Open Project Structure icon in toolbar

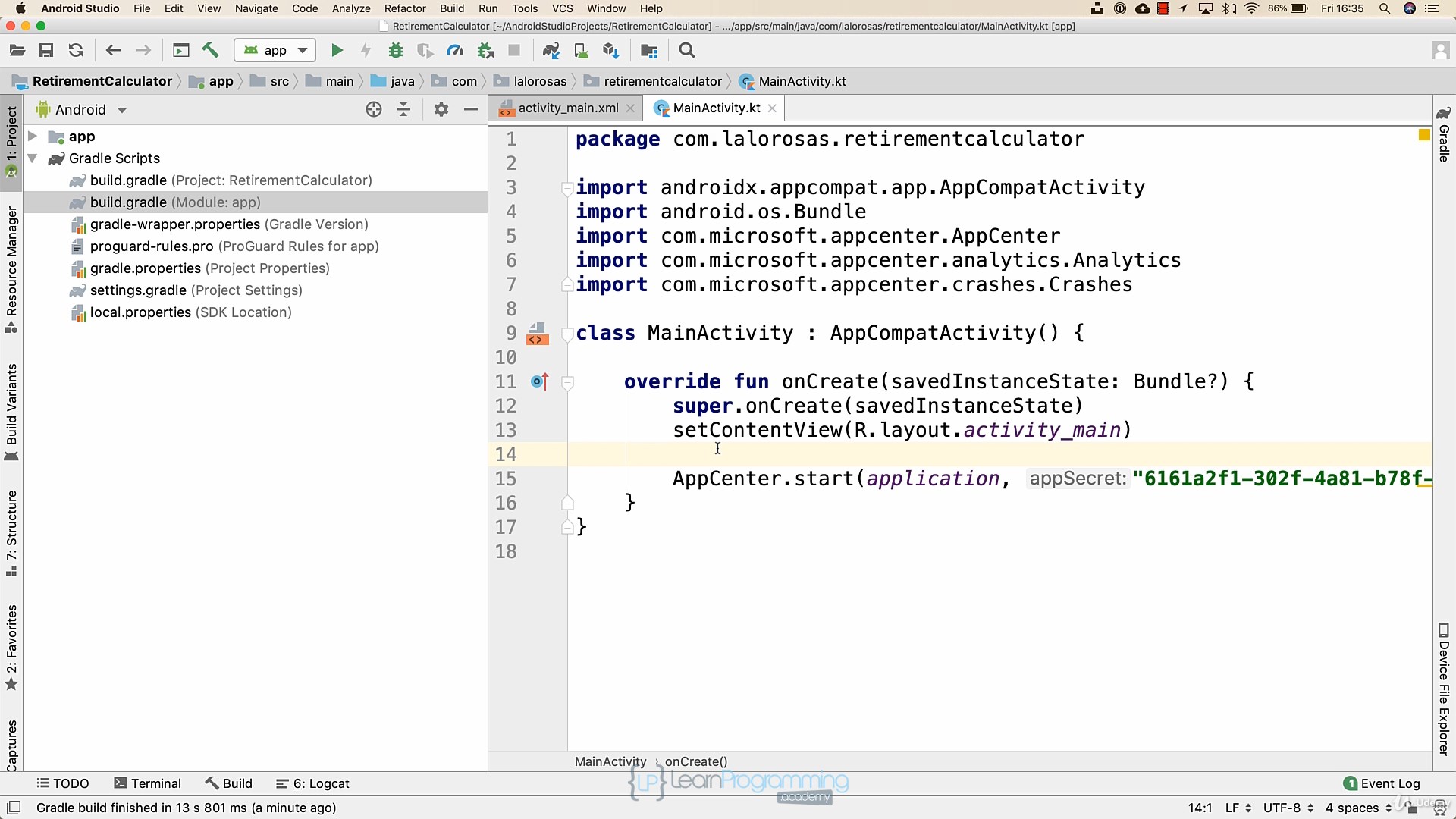pyautogui.click(x=649, y=51)
